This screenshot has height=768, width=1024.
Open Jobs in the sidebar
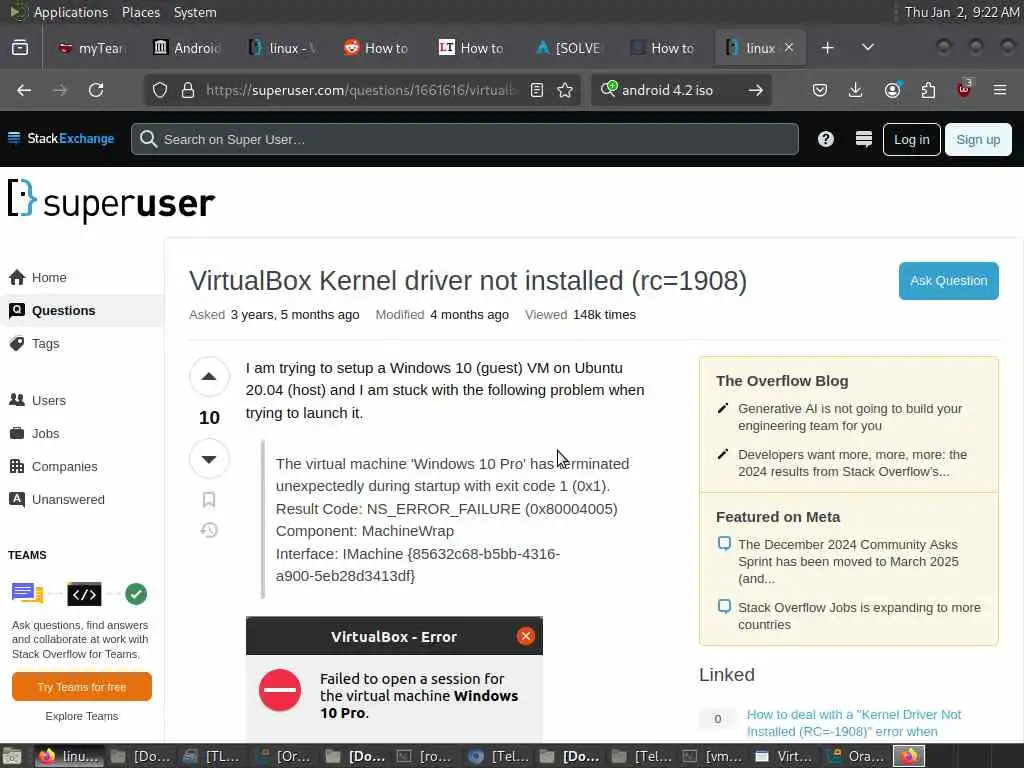[82, 433]
